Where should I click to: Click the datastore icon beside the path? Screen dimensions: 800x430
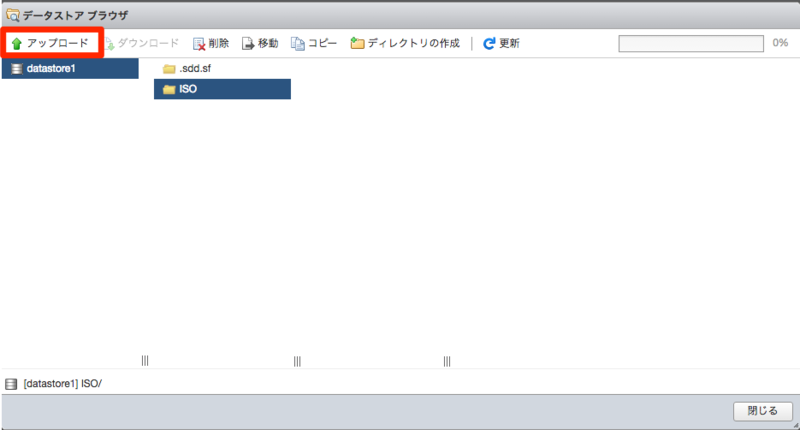11,384
